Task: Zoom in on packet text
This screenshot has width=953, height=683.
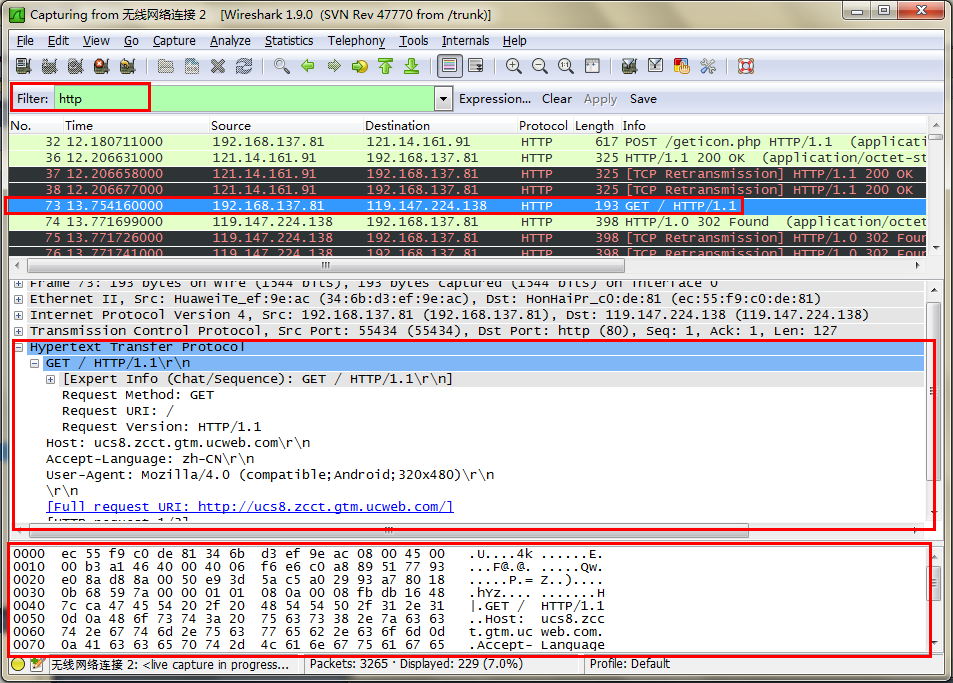Action: [514, 67]
